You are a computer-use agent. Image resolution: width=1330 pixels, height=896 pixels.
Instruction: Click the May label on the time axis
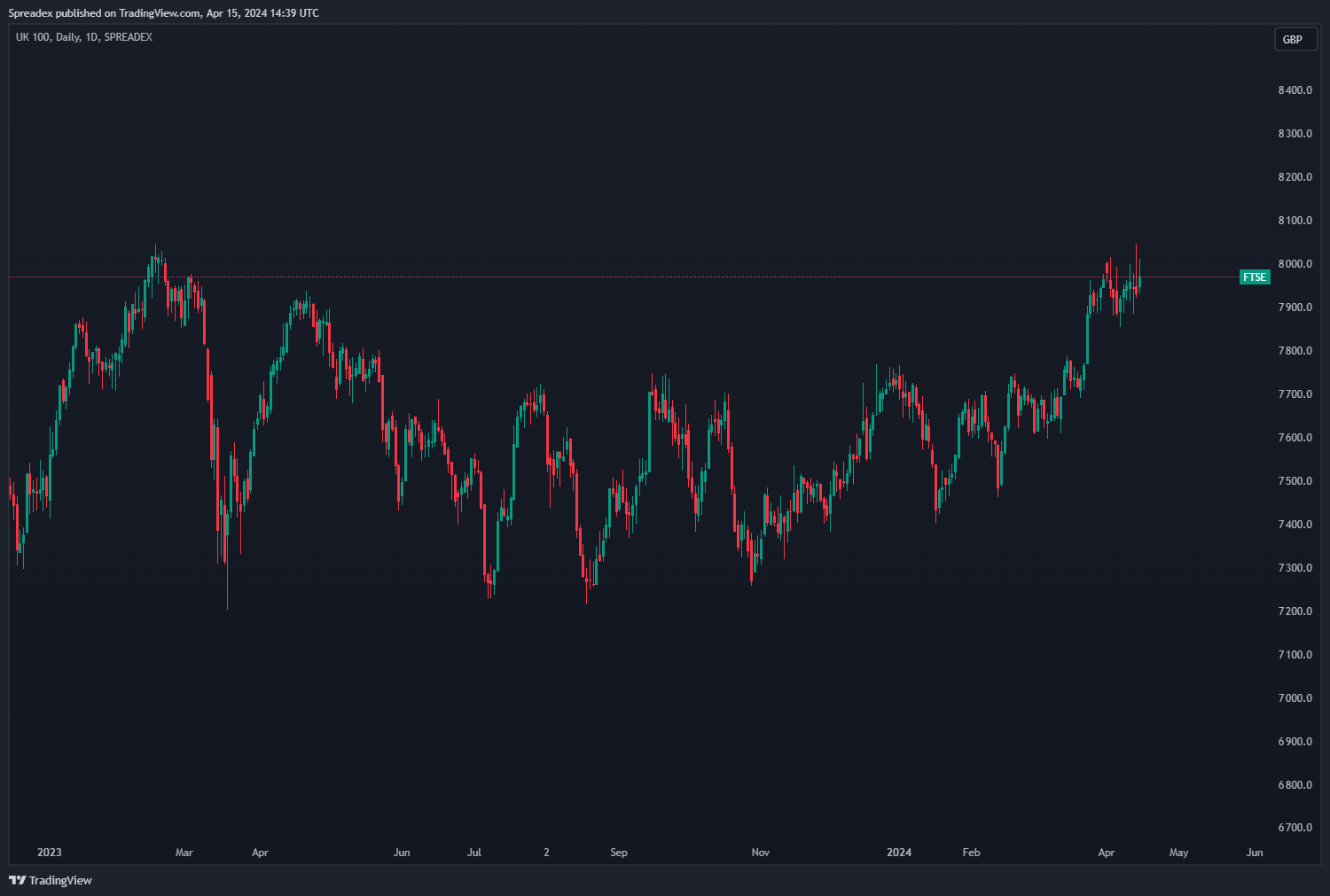coord(1178,853)
